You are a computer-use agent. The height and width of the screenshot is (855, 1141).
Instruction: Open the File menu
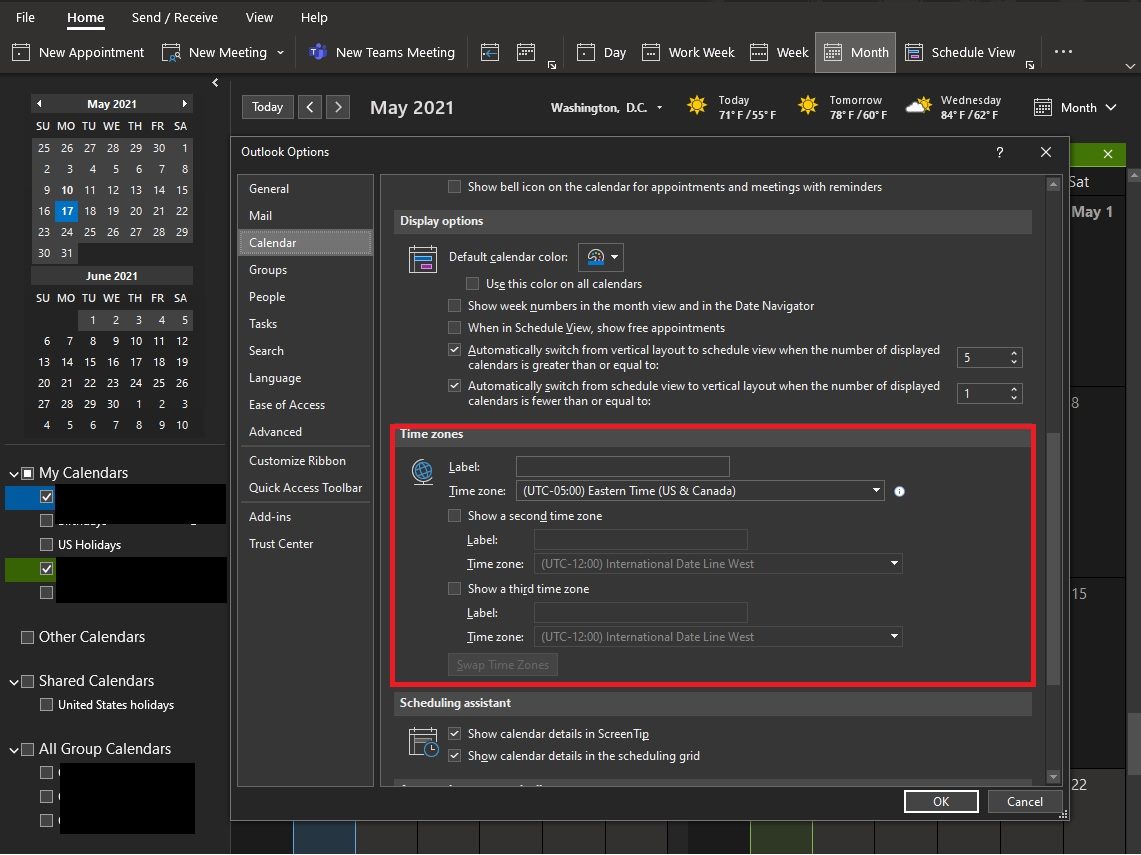point(25,17)
